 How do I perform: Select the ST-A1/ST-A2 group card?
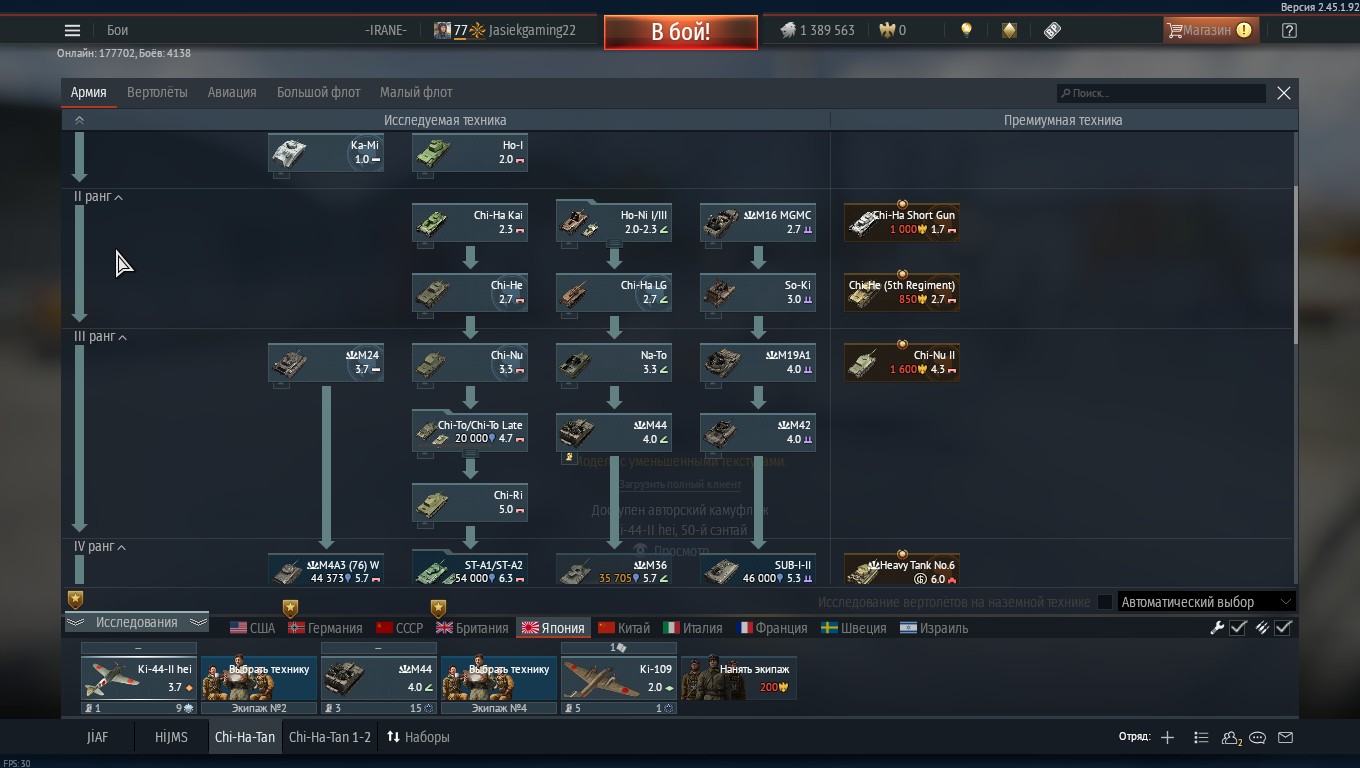pyautogui.click(x=470, y=570)
